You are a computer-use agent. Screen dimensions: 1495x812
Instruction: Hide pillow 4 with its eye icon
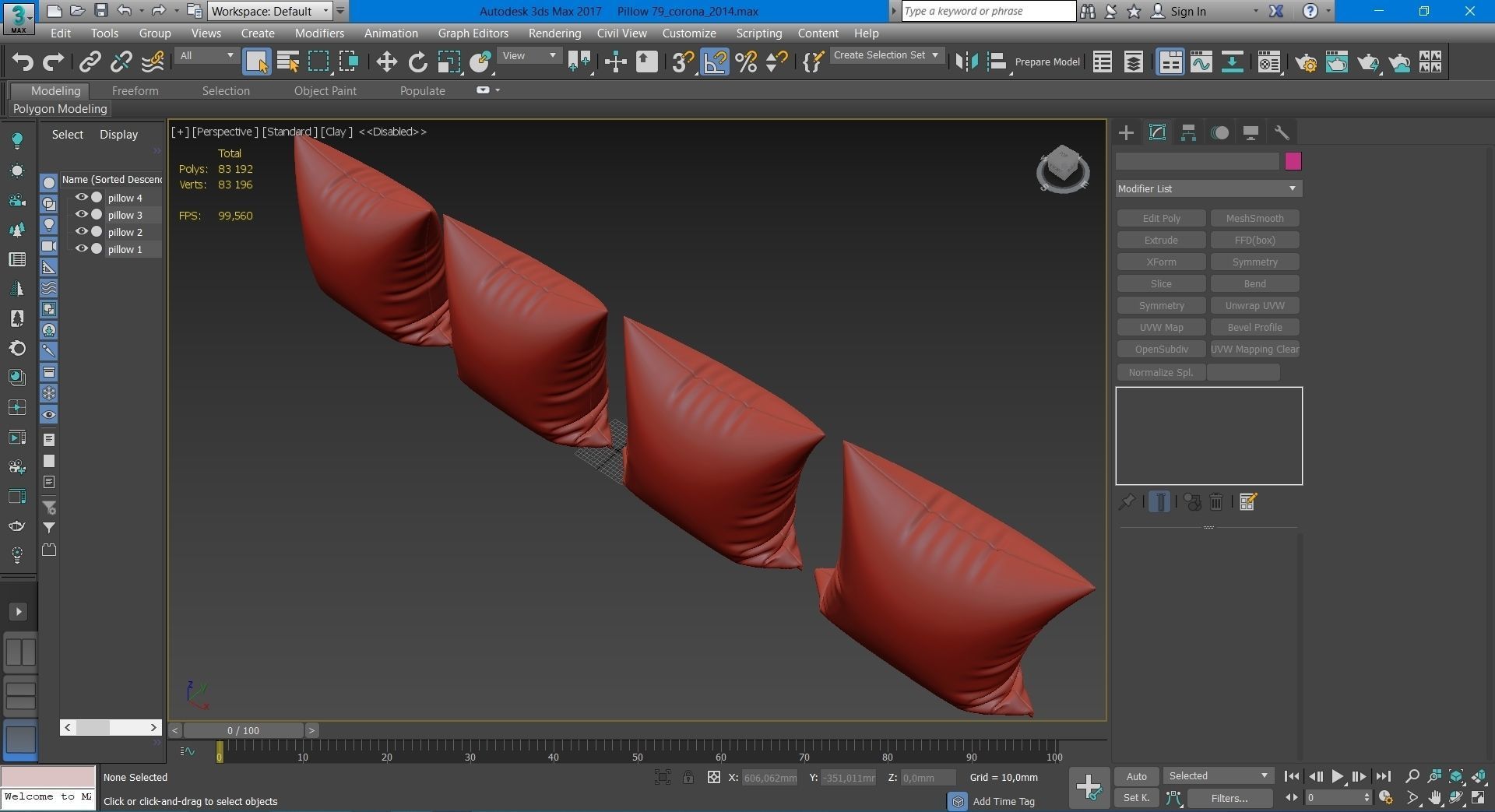(81, 198)
